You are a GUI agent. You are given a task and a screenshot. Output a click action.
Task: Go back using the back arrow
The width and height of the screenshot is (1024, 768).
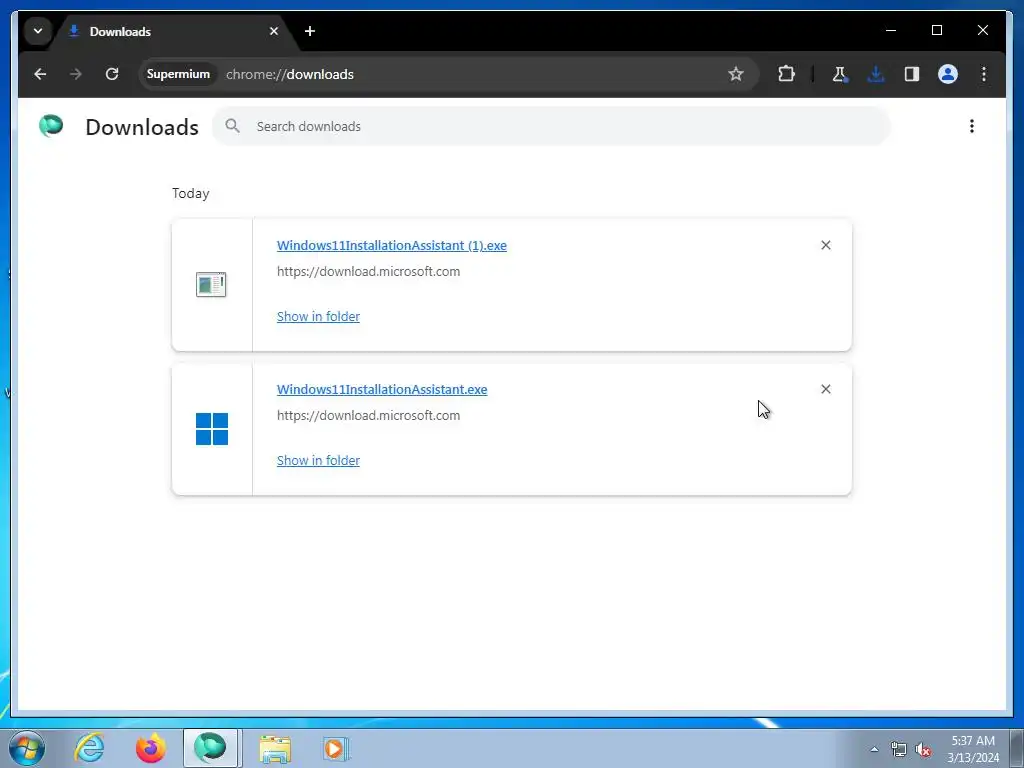point(40,74)
